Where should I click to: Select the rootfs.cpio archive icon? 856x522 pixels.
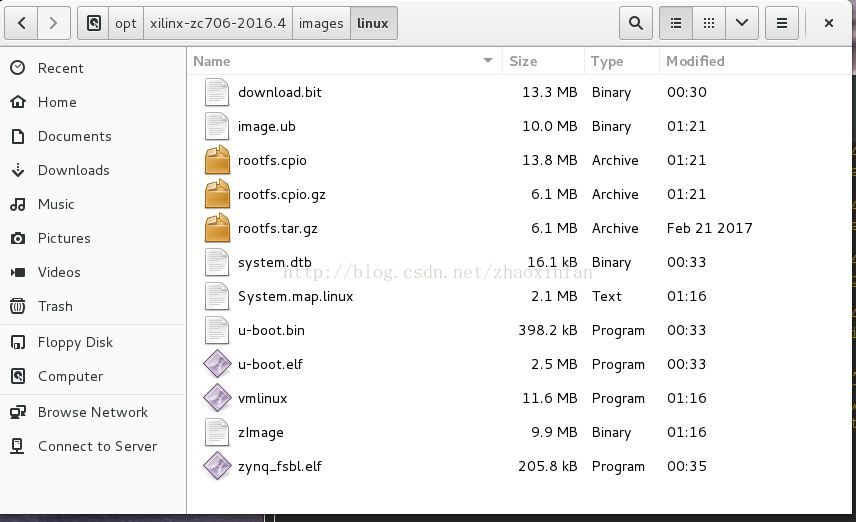tap(217, 160)
